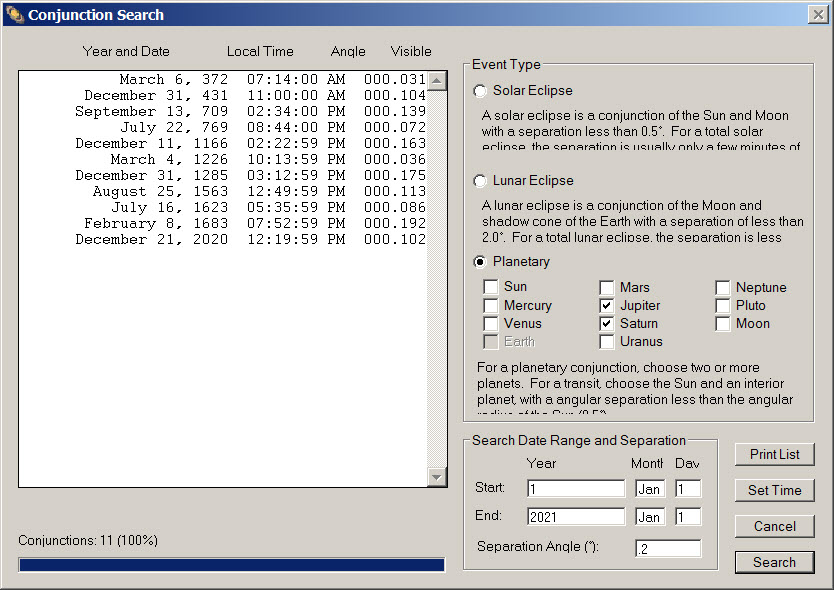Click the Conjunction Search title bar icon
Screen dimensions: 834x590
tap(14, 14)
